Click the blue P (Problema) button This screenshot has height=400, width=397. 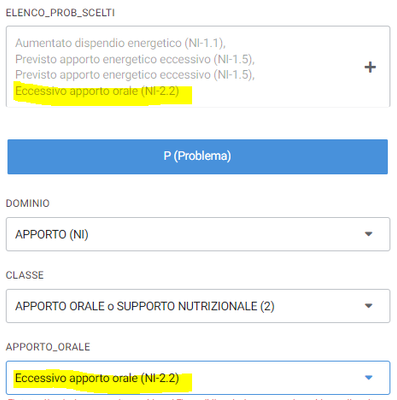198,156
